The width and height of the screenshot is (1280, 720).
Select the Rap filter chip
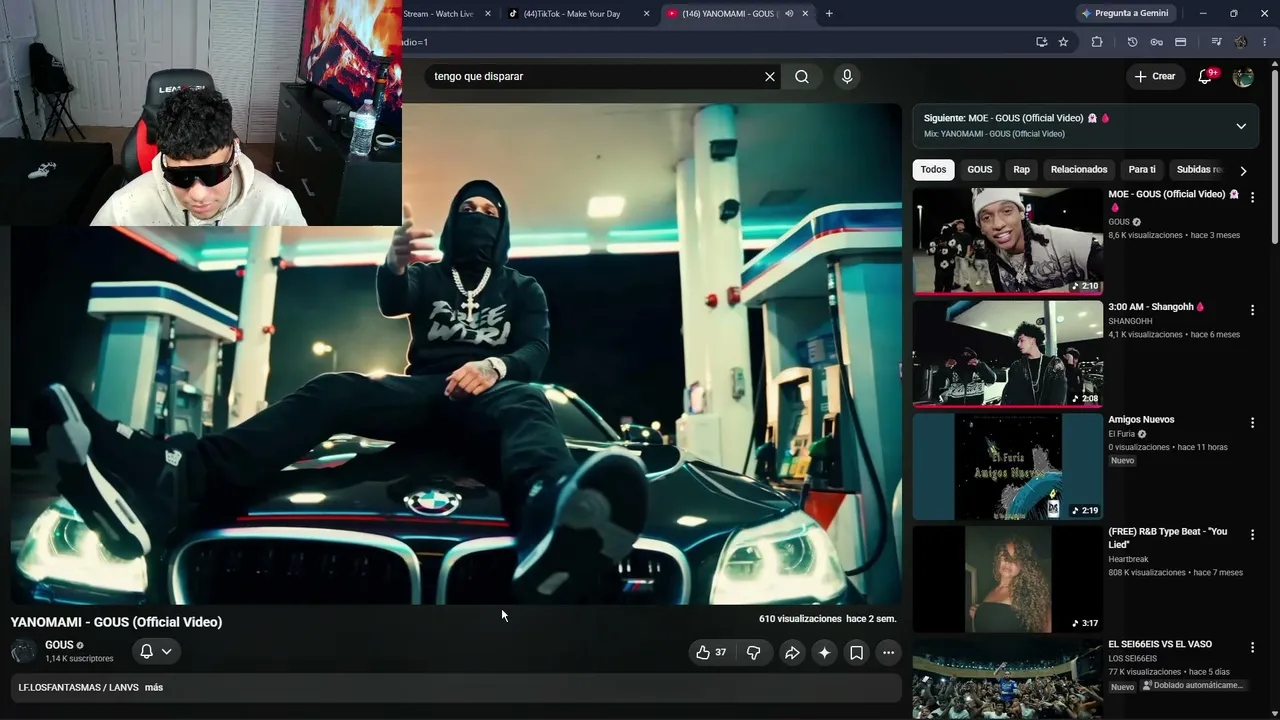[1021, 170]
